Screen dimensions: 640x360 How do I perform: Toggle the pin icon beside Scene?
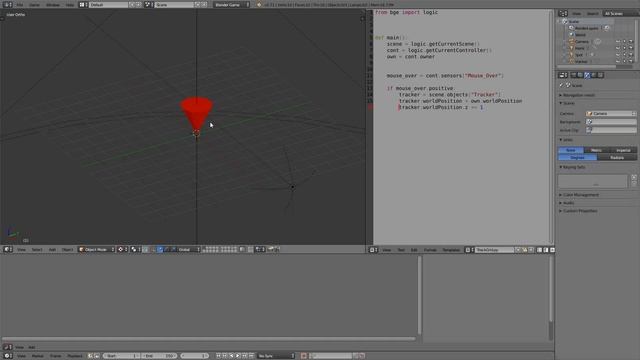(x=561, y=85)
